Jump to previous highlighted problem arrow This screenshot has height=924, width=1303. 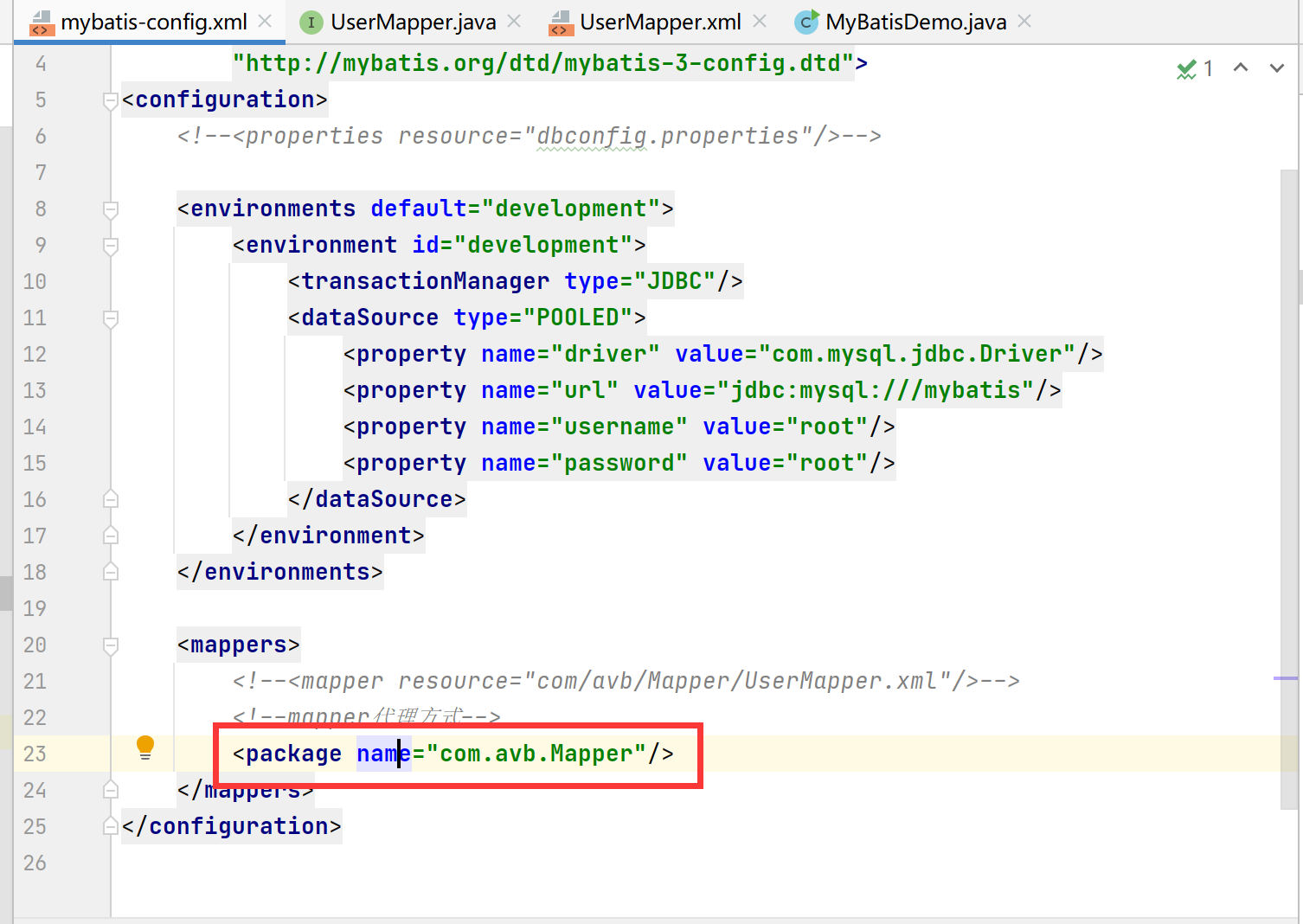1241,67
